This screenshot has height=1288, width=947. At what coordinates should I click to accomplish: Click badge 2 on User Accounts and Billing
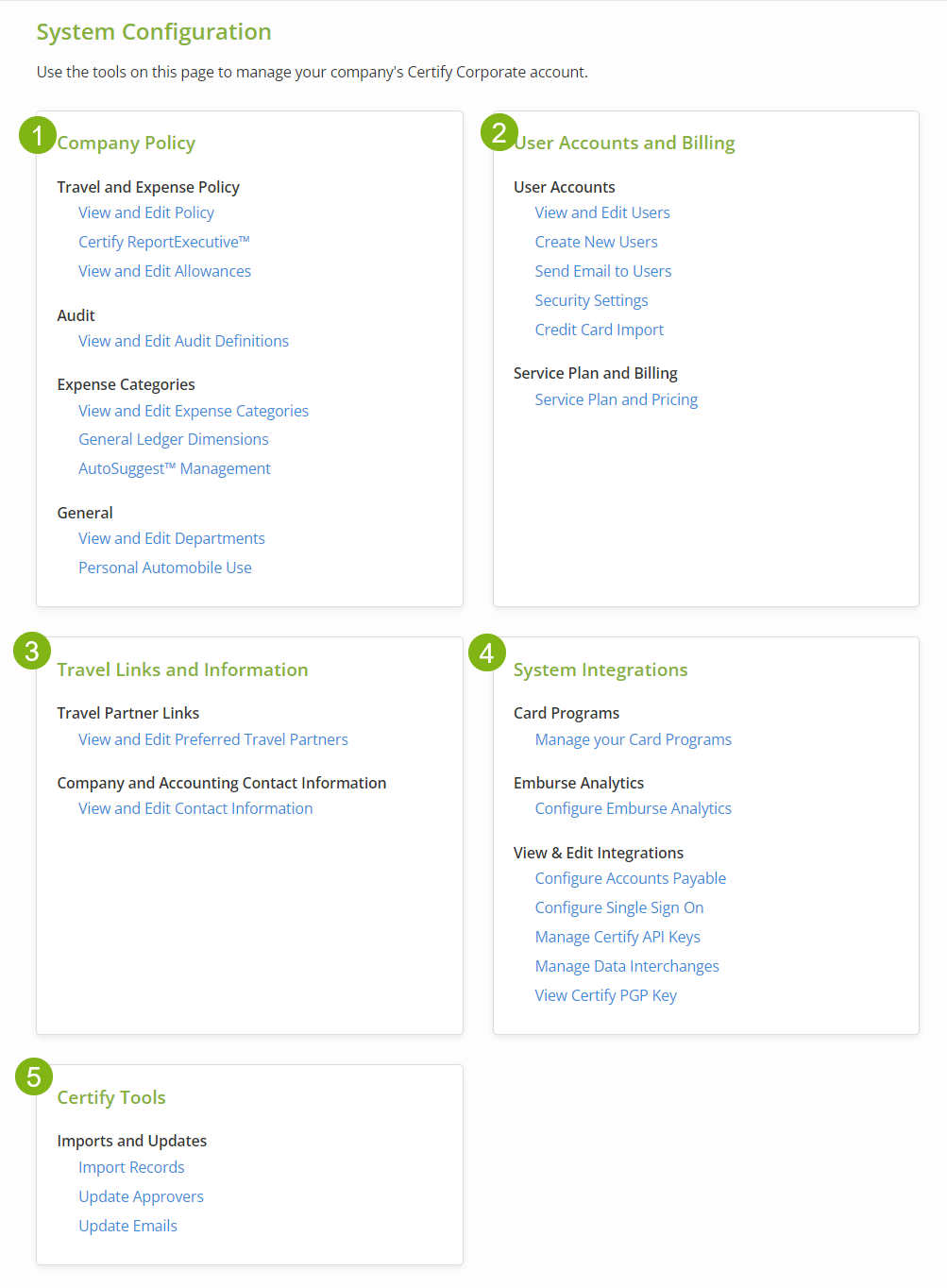[x=499, y=134]
